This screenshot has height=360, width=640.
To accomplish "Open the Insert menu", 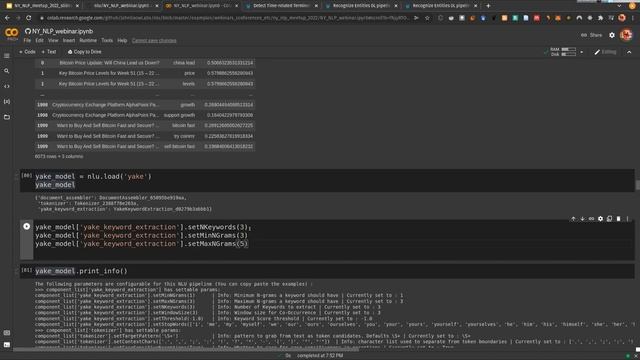I will click(x=69, y=40).
